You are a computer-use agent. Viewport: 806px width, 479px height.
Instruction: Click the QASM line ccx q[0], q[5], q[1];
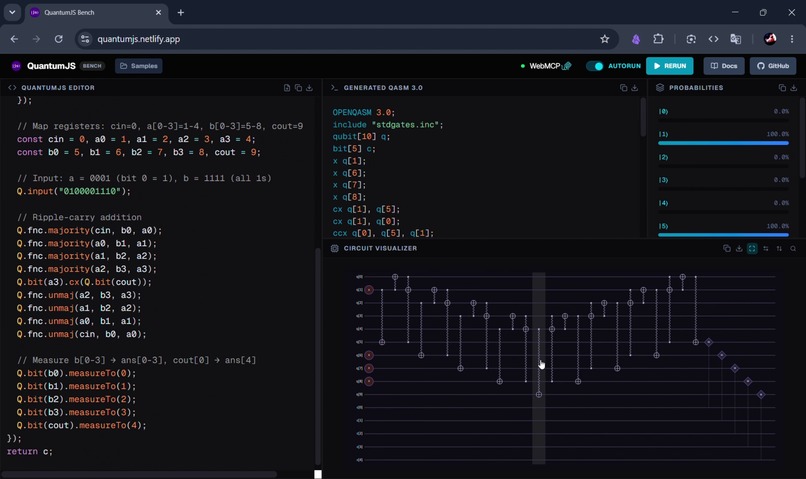383,233
